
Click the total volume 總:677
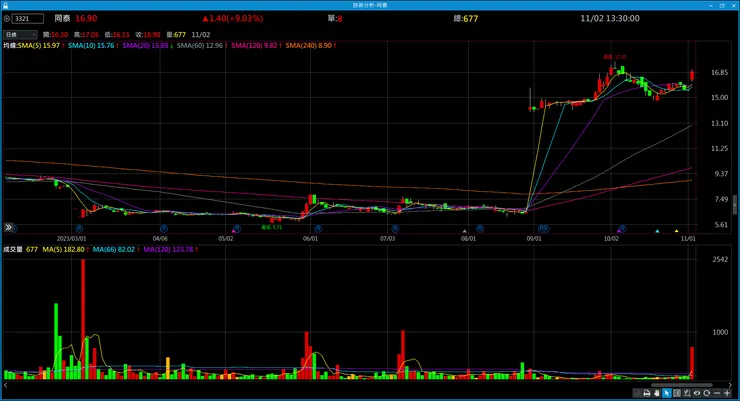coord(465,18)
